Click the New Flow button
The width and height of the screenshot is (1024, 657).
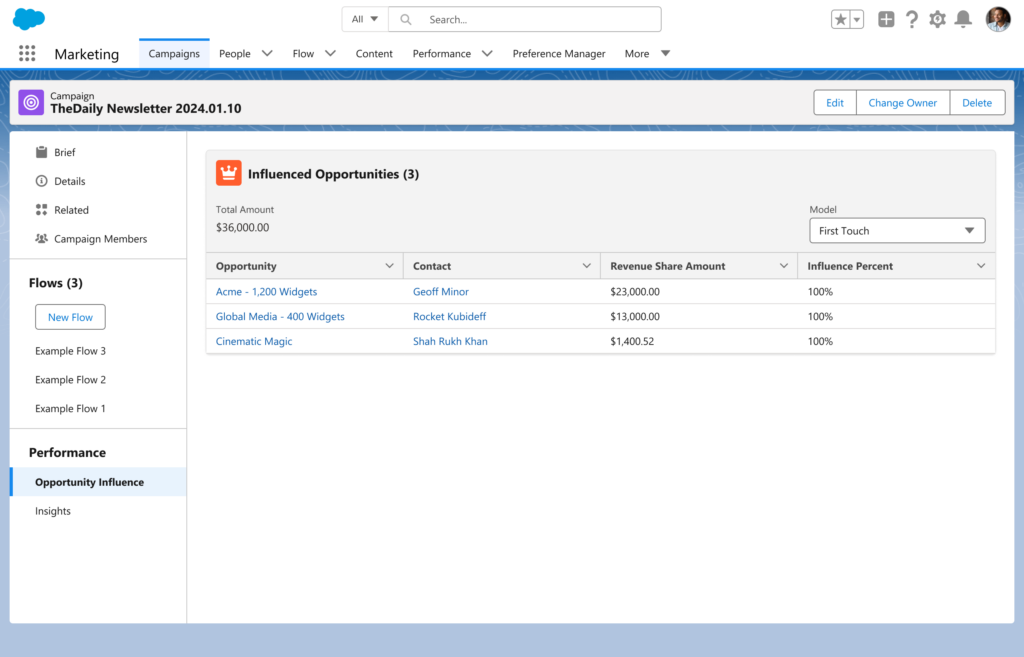[70, 317]
